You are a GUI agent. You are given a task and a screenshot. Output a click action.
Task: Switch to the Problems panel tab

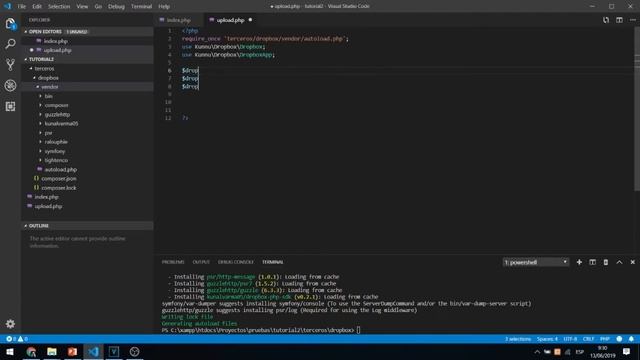173,262
